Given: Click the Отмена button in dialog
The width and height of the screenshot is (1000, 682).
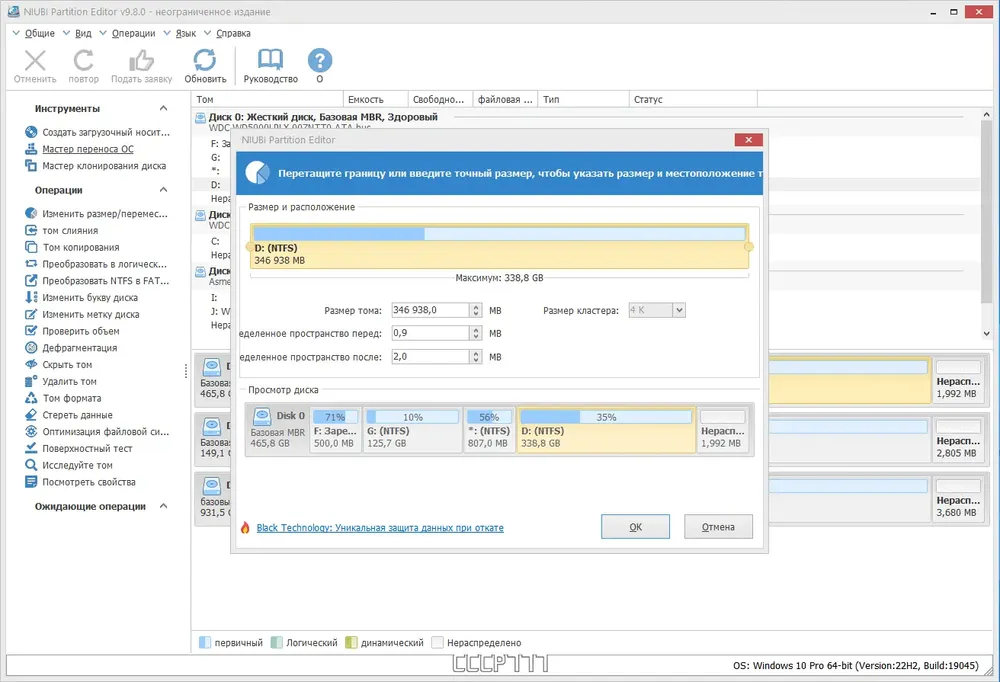Looking at the screenshot, I should [x=718, y=526].
